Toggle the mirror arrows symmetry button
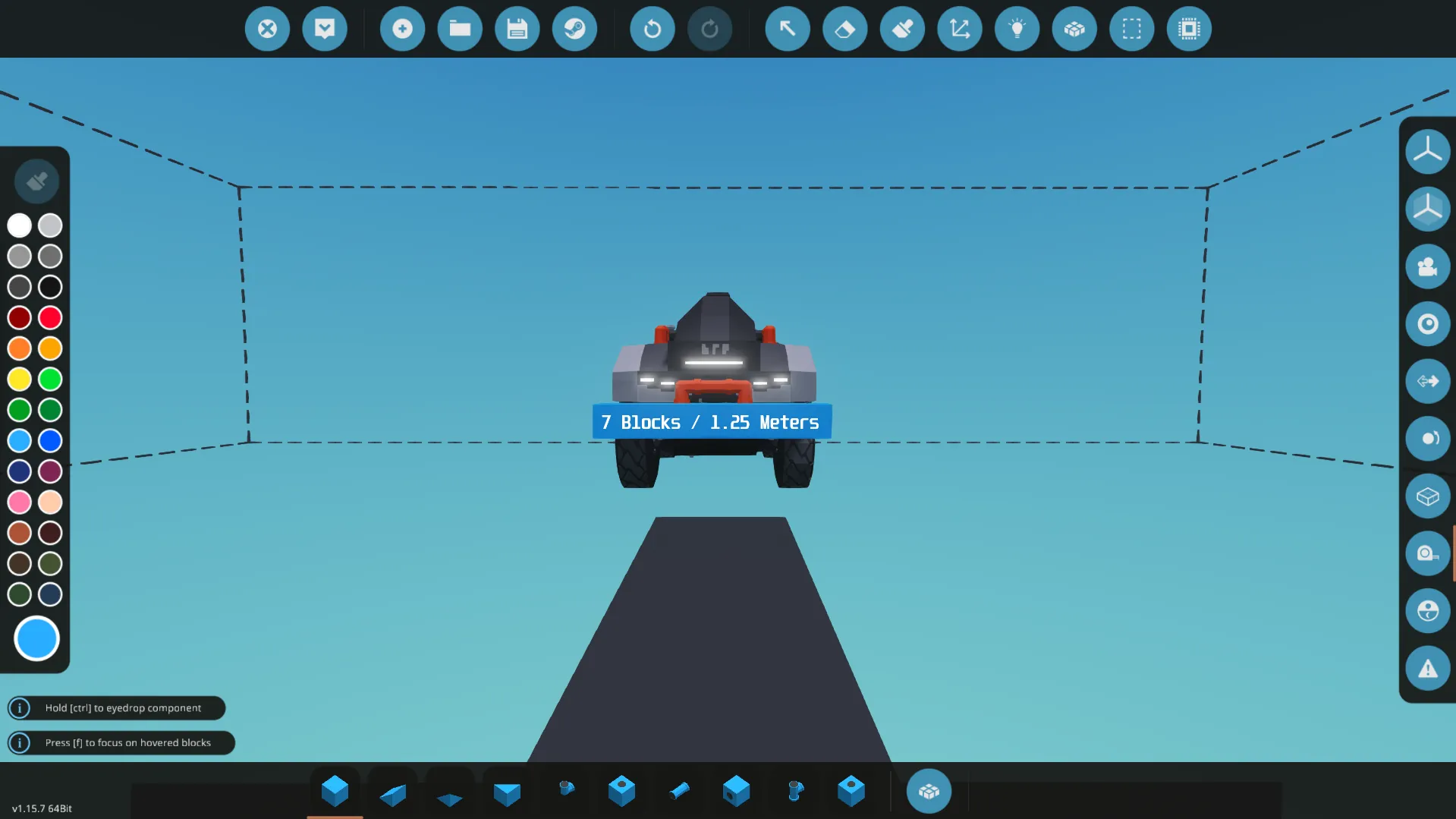This screenshot has width=1456, height=819. tap(1427, 381)
